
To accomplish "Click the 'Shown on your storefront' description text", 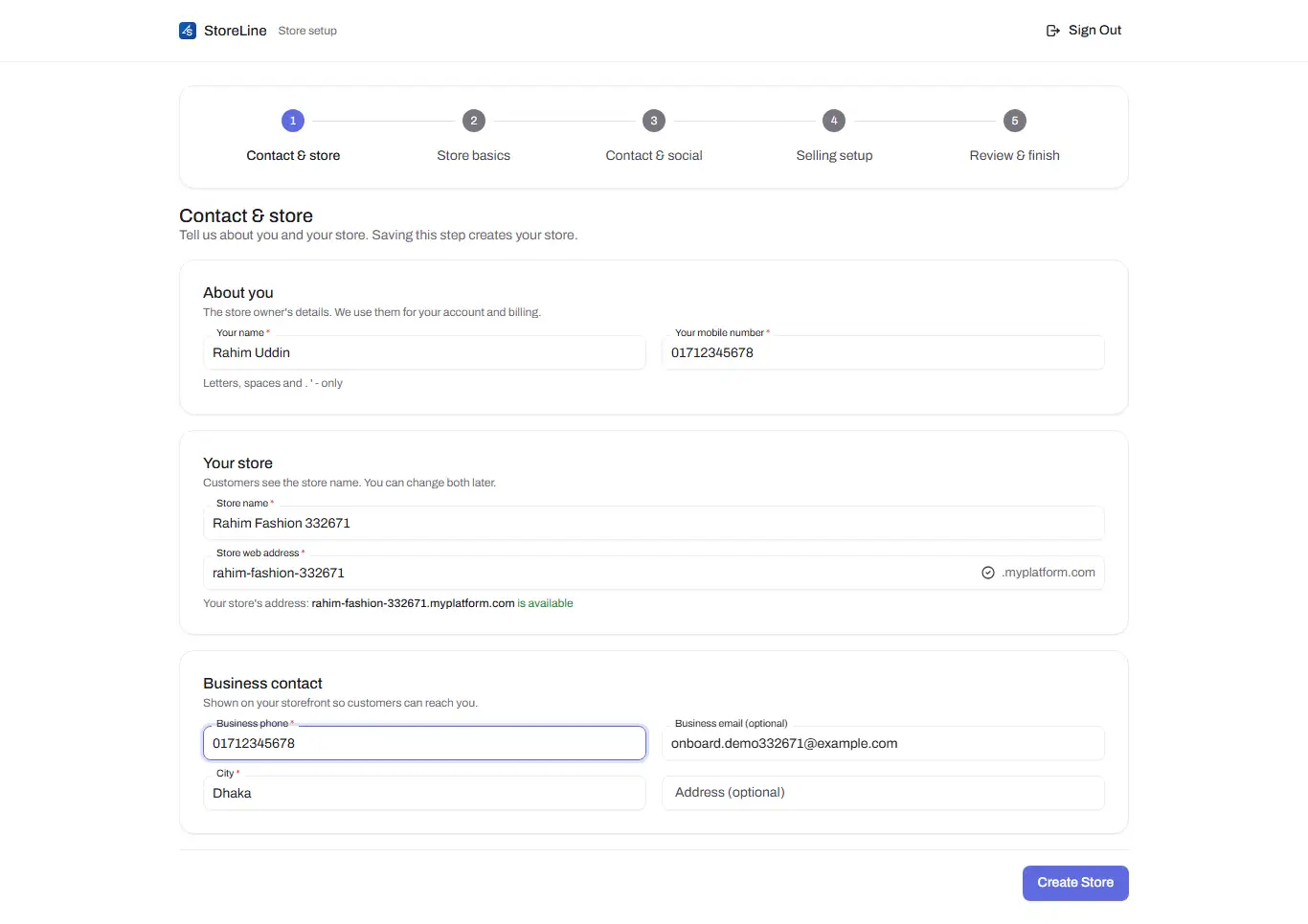I will point(340,703).
